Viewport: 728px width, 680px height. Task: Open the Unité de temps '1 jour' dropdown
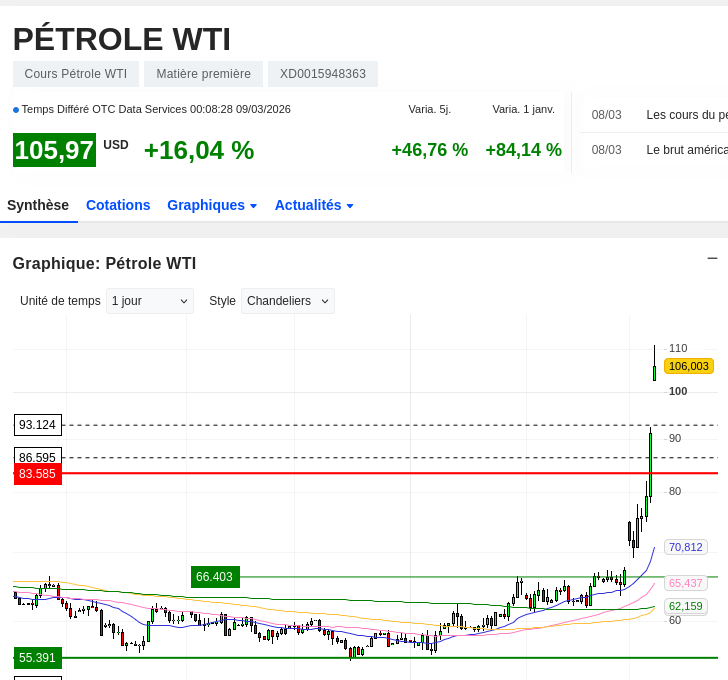(150, 301)
